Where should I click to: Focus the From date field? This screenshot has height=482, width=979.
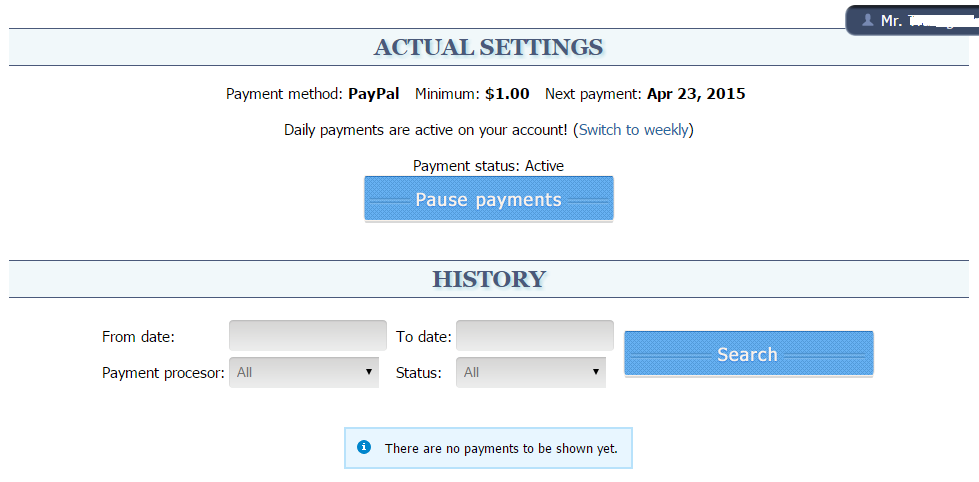coord(308,336)
